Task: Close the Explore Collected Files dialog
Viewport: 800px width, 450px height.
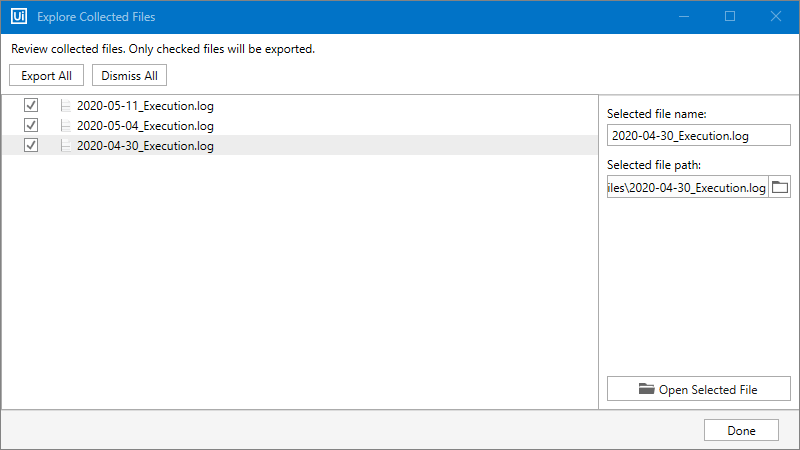Action: click(x=776, y=17)
